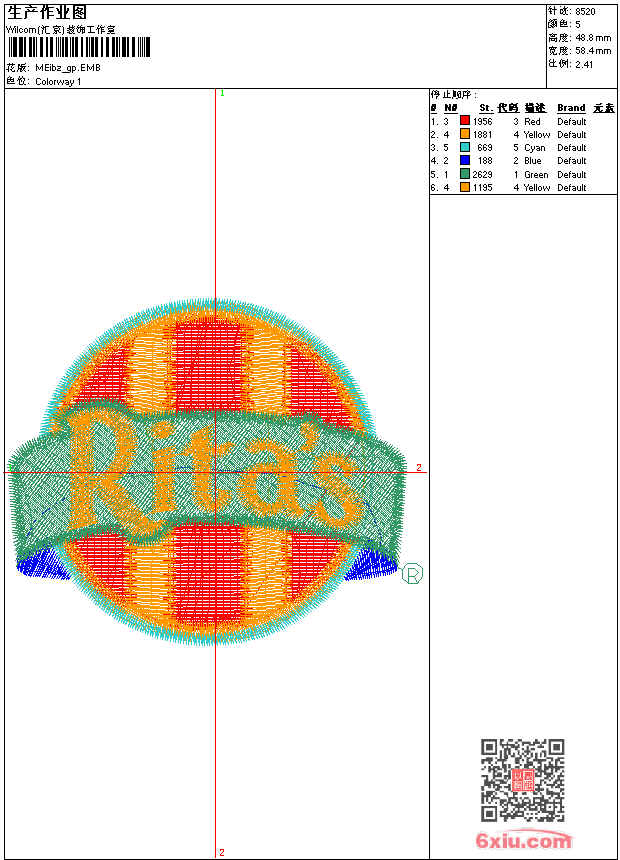This screenshot has width=620, height=860.
Task: Click the stitch count 1956
Action: click(483, 122)
